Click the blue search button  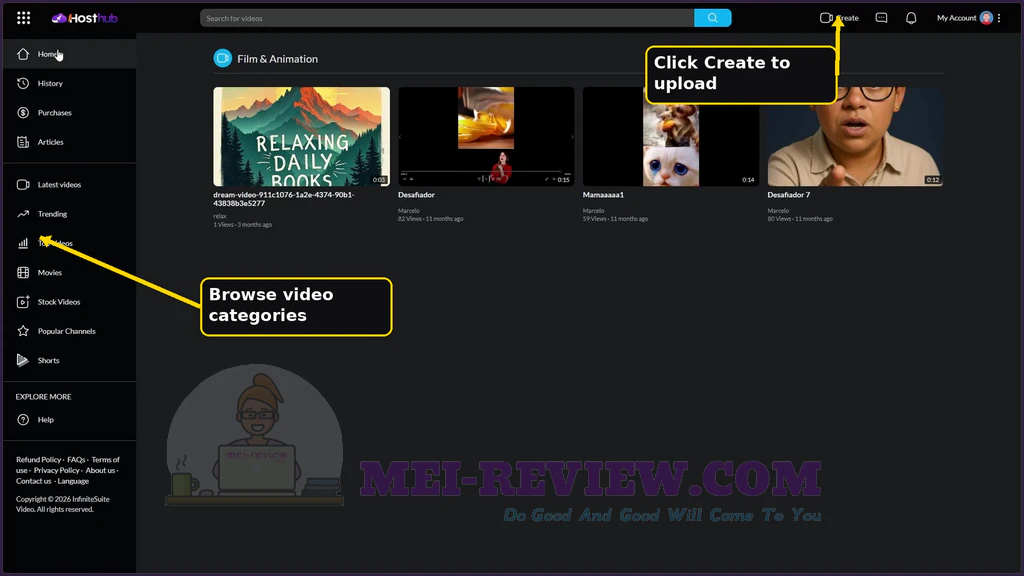point(712,18)
